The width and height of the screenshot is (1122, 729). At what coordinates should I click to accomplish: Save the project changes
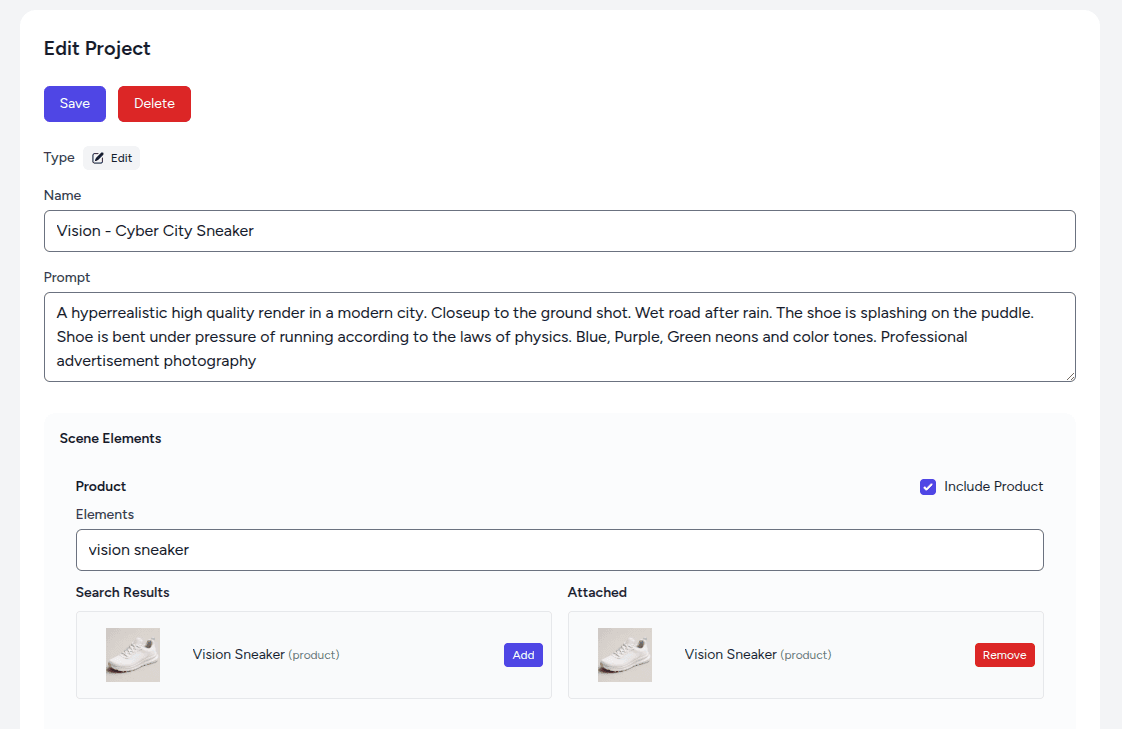74,103
